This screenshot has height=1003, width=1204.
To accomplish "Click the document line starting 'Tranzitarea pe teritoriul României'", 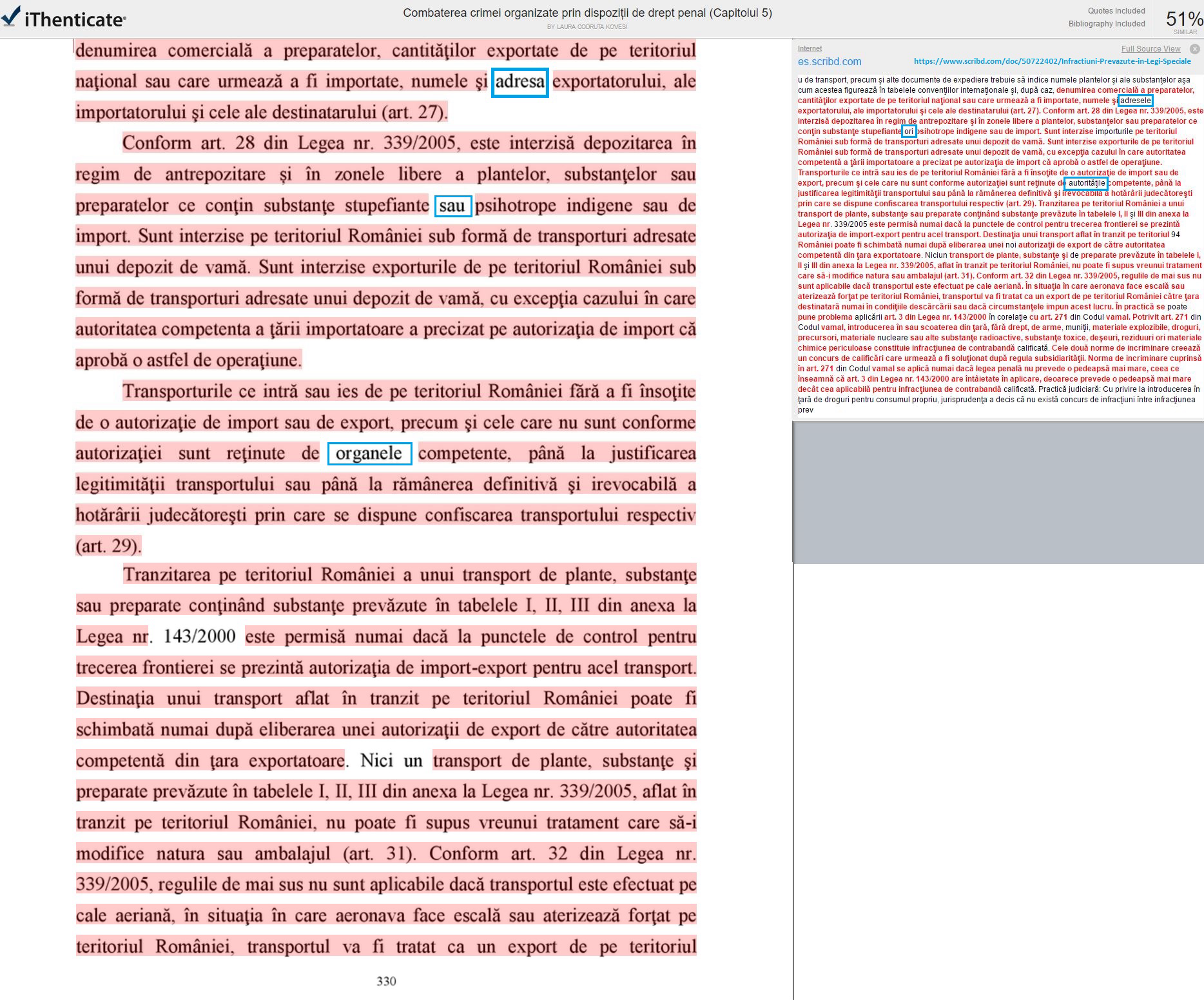I will click(410, 574).
